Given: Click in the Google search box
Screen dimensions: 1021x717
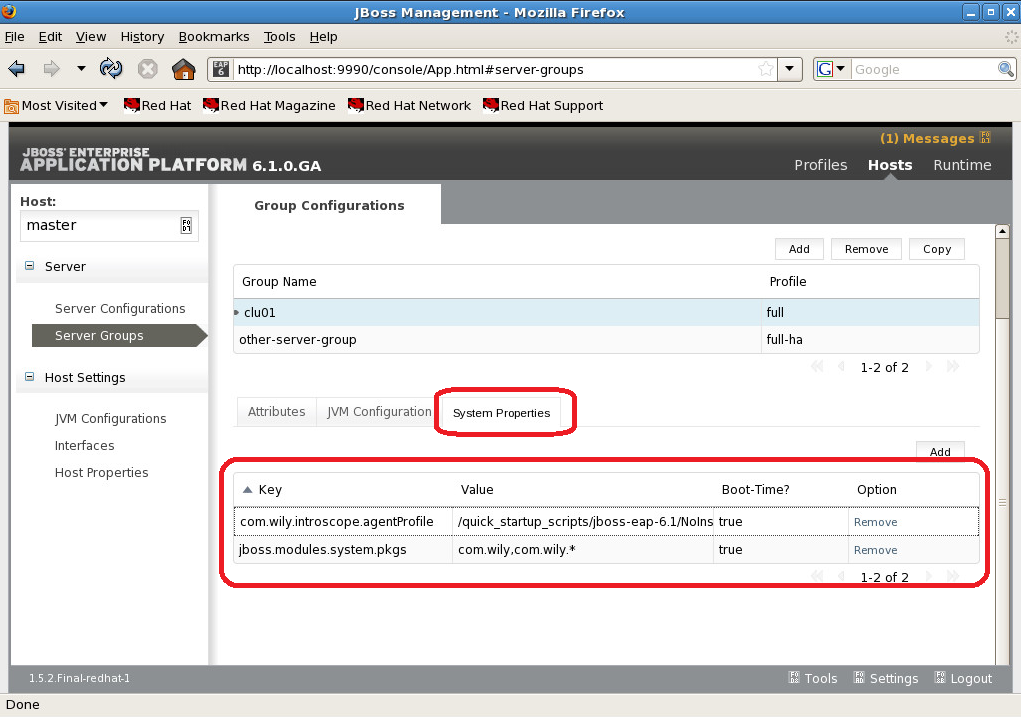Looking at the screenshot, I should [x=923, y=69].
